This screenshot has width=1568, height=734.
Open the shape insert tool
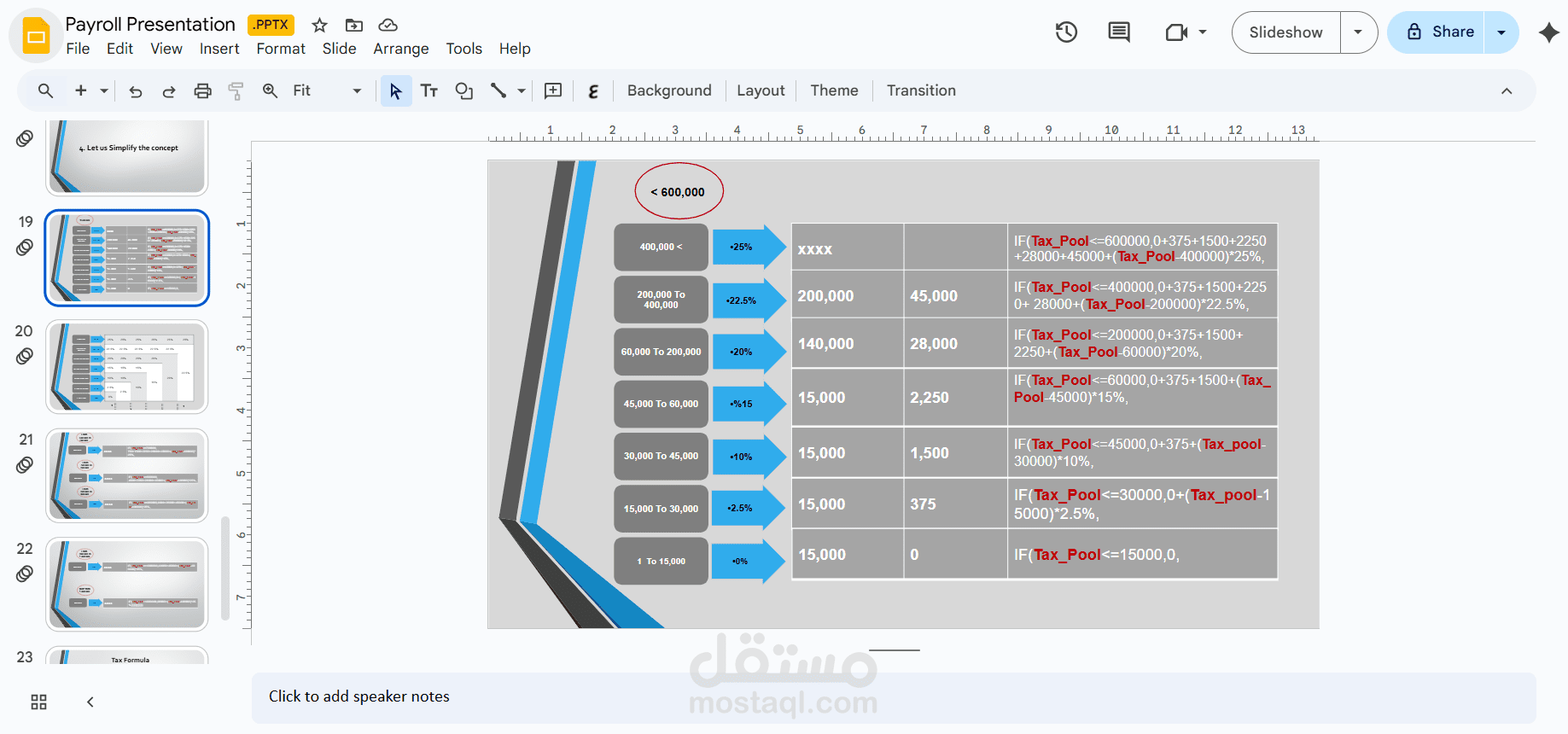point(463,90)
